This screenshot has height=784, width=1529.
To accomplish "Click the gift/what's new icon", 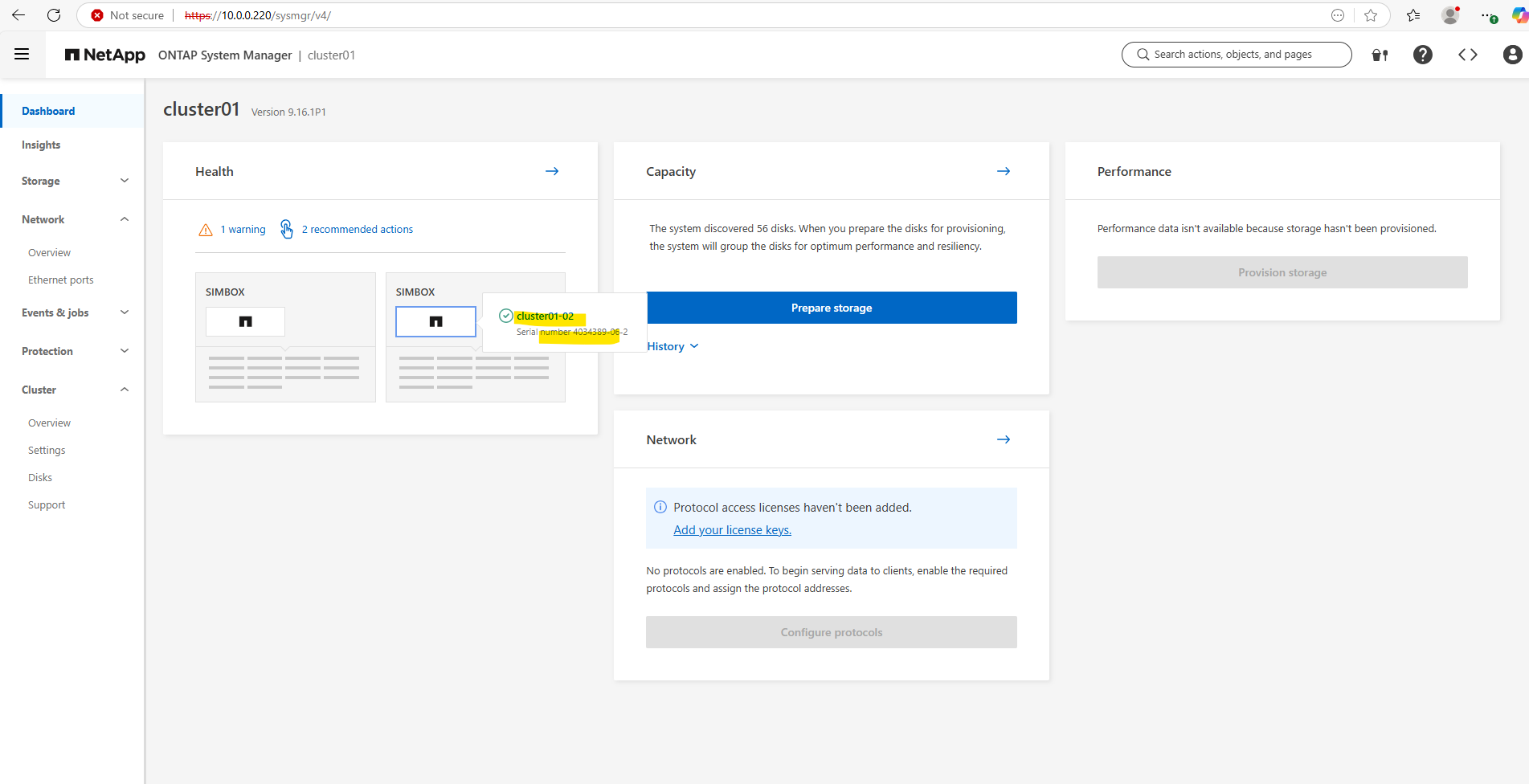I will [x=1380, y=54].
